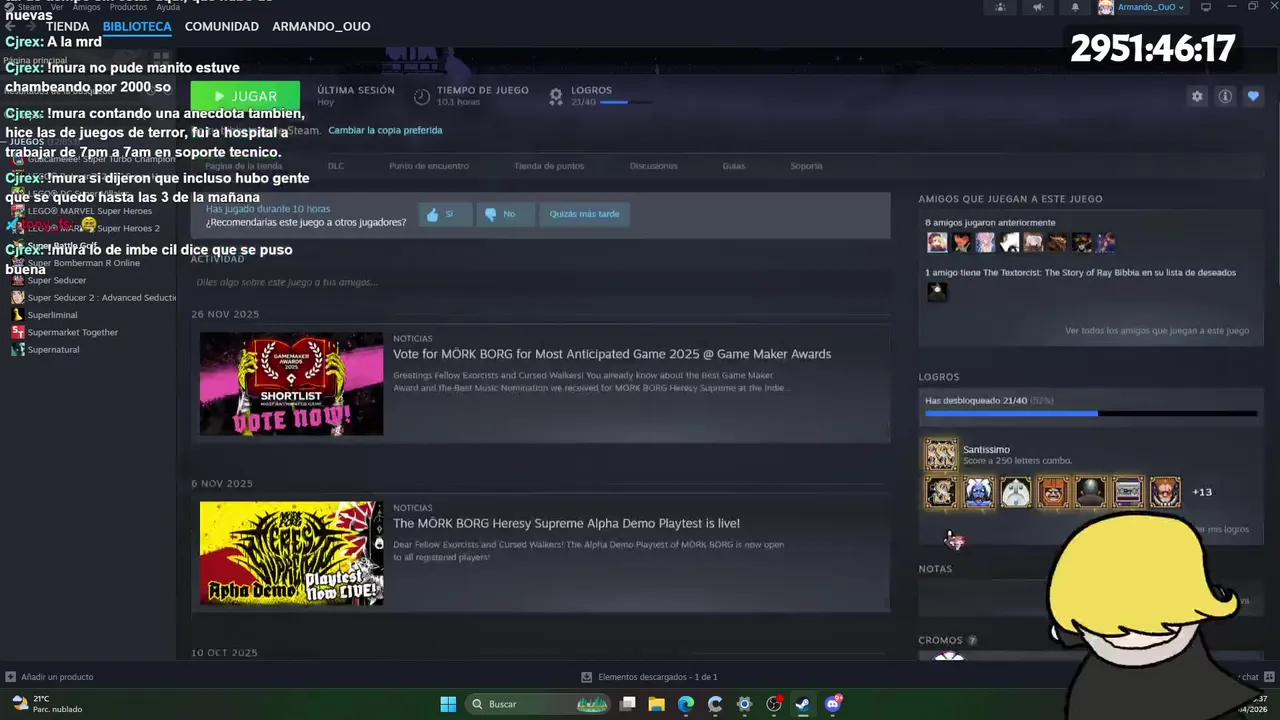Click the Cromos help question mark

click(x=972, y=640)
